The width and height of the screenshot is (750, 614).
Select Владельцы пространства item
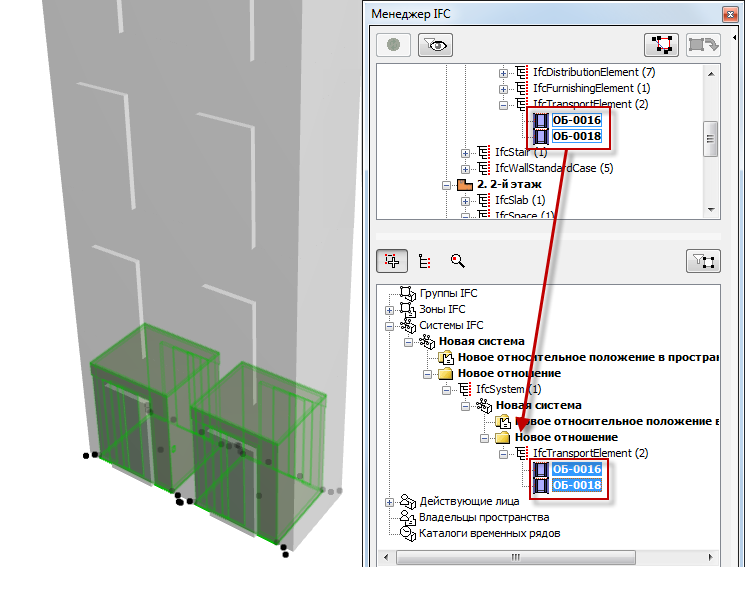pyautogui.click(x=484, y=517)
